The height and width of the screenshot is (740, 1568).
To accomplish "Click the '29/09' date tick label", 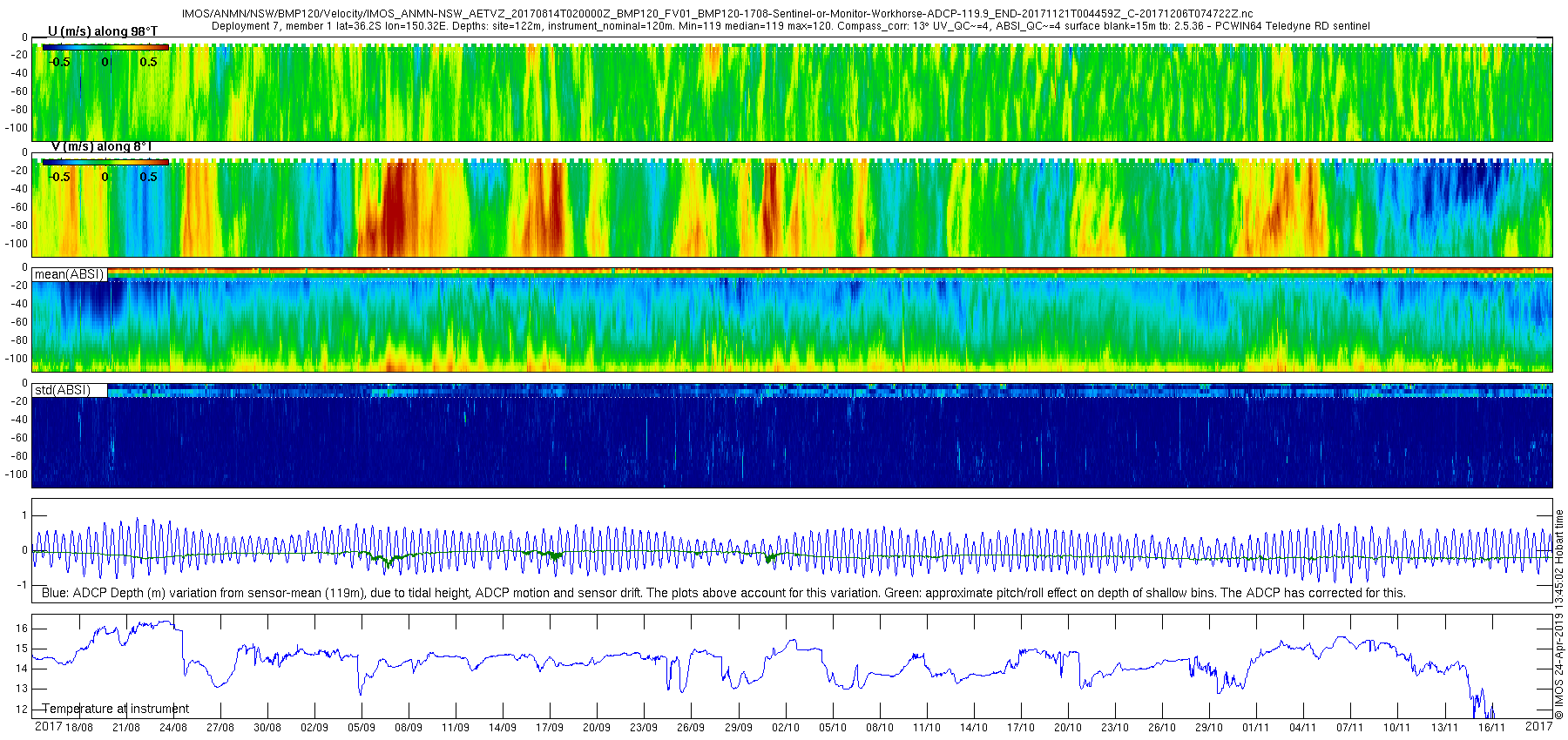I will coord(739,727).
